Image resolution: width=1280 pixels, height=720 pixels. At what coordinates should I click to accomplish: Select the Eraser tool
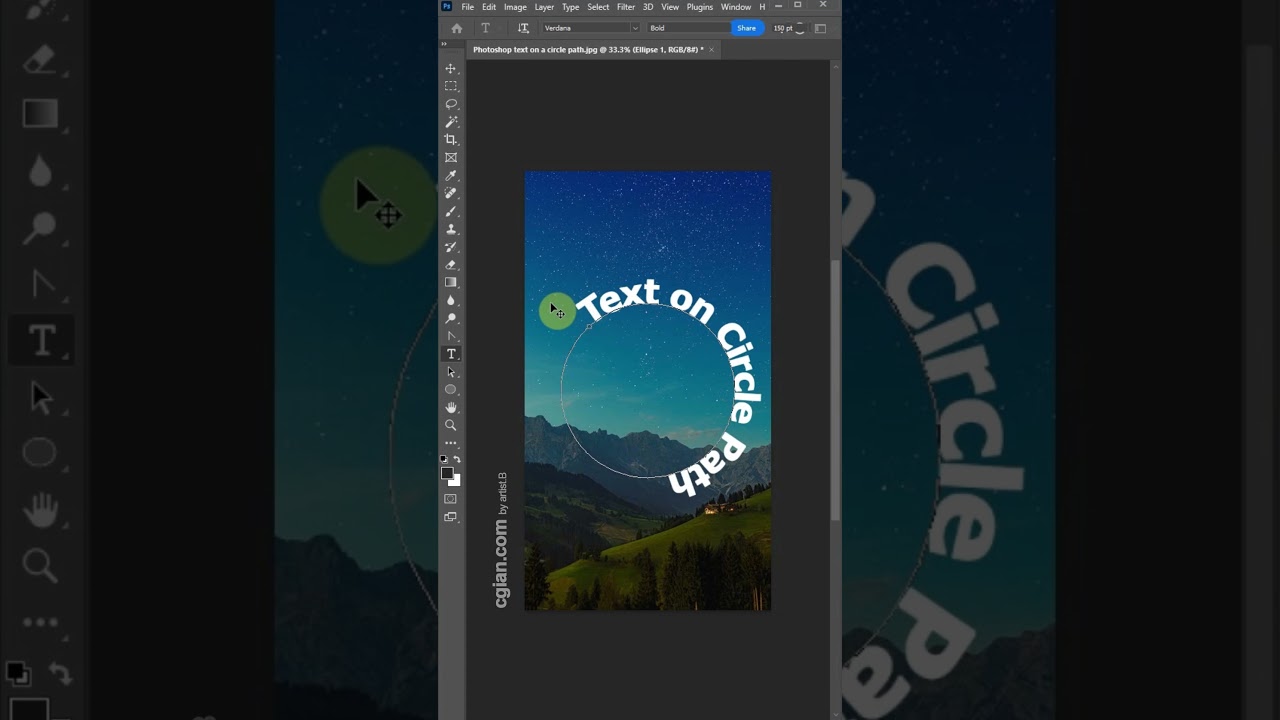pos(451,265)
